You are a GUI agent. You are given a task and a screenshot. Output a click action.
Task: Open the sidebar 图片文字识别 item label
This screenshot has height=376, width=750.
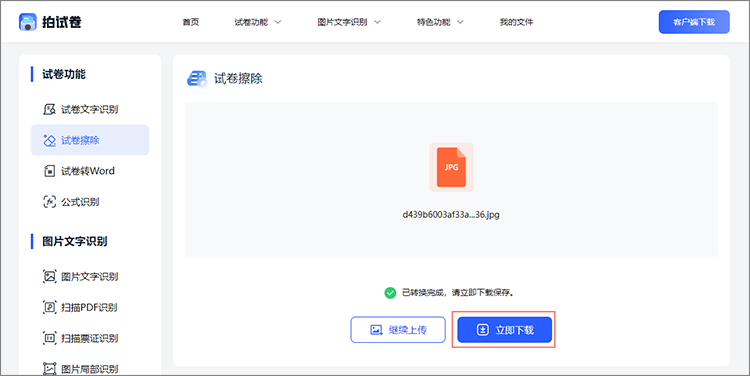tap(90, 276)
